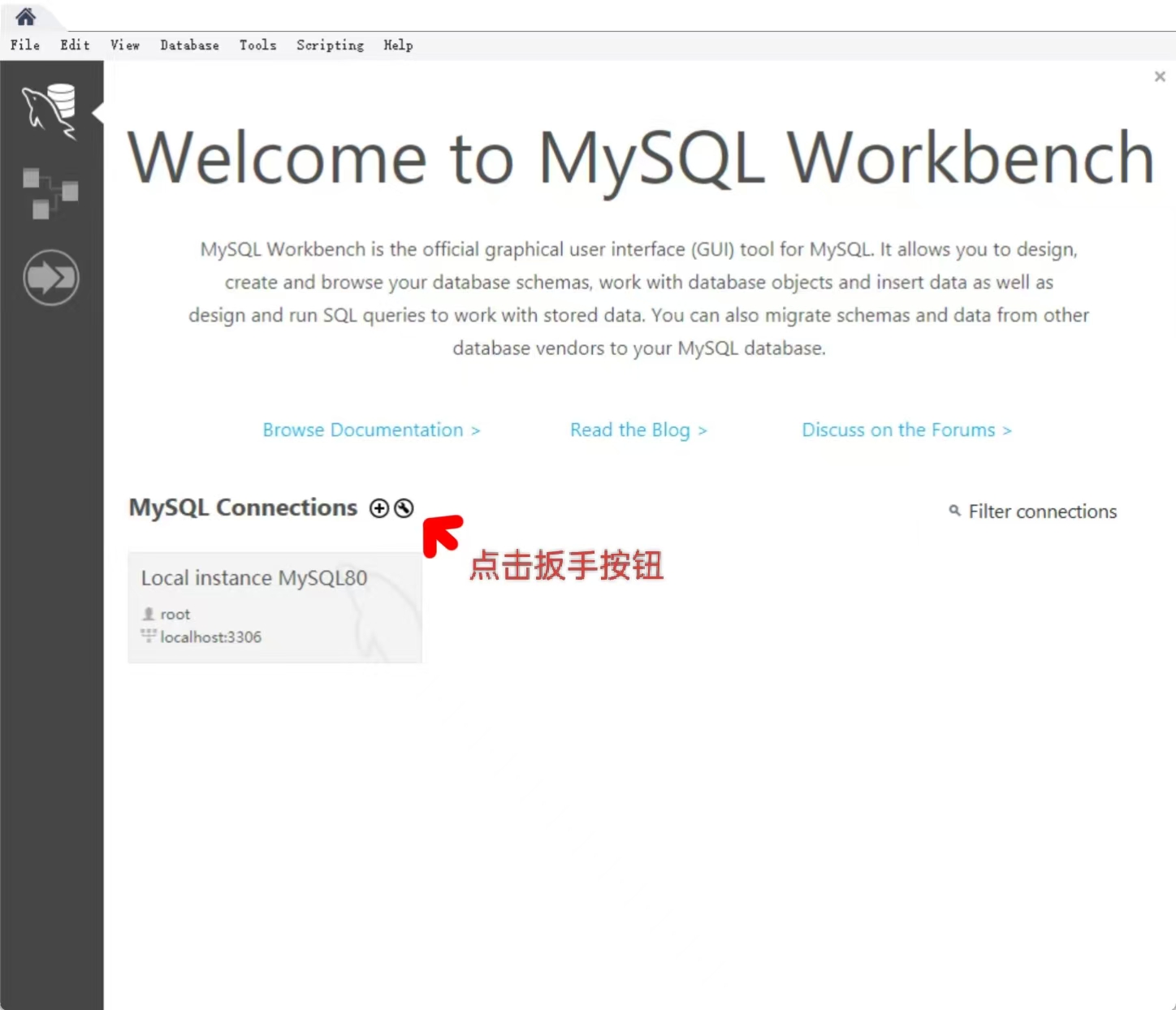Click the filter magnifier icon
1176x1010 pixels.
pos(954,511)
